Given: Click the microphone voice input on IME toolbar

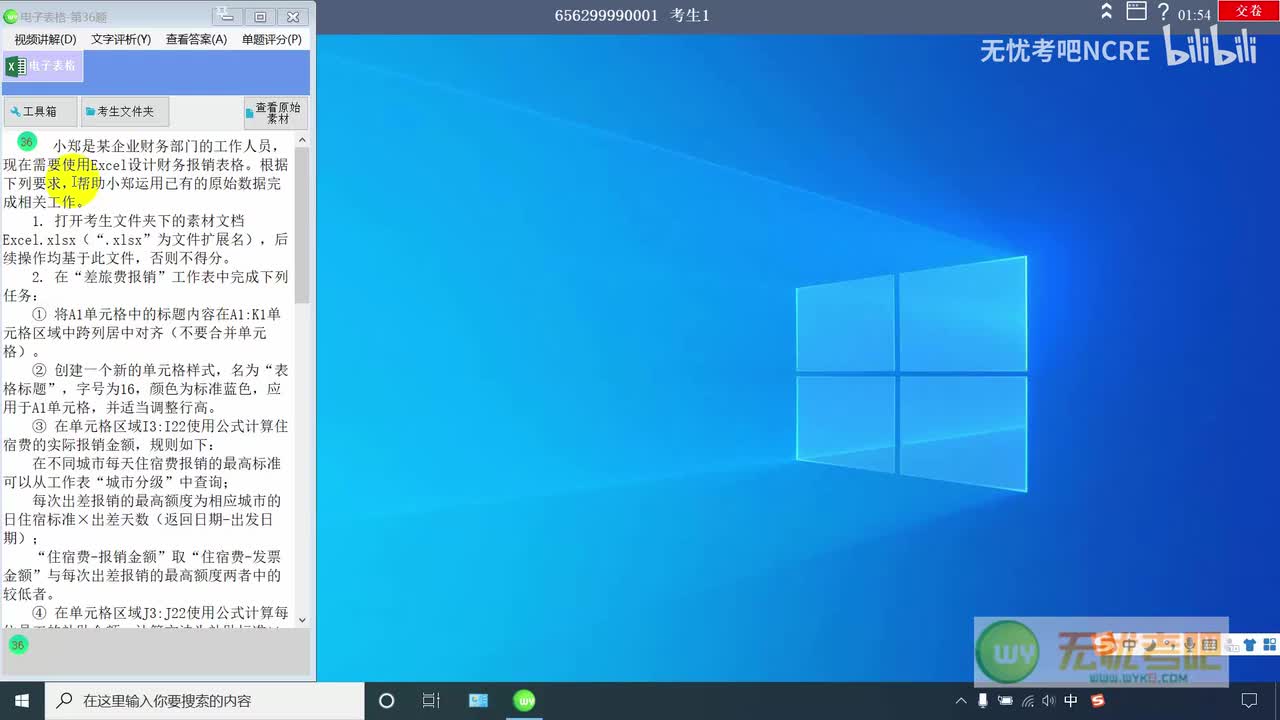Looking at the screenshot, I should (x=1189, y=646).
